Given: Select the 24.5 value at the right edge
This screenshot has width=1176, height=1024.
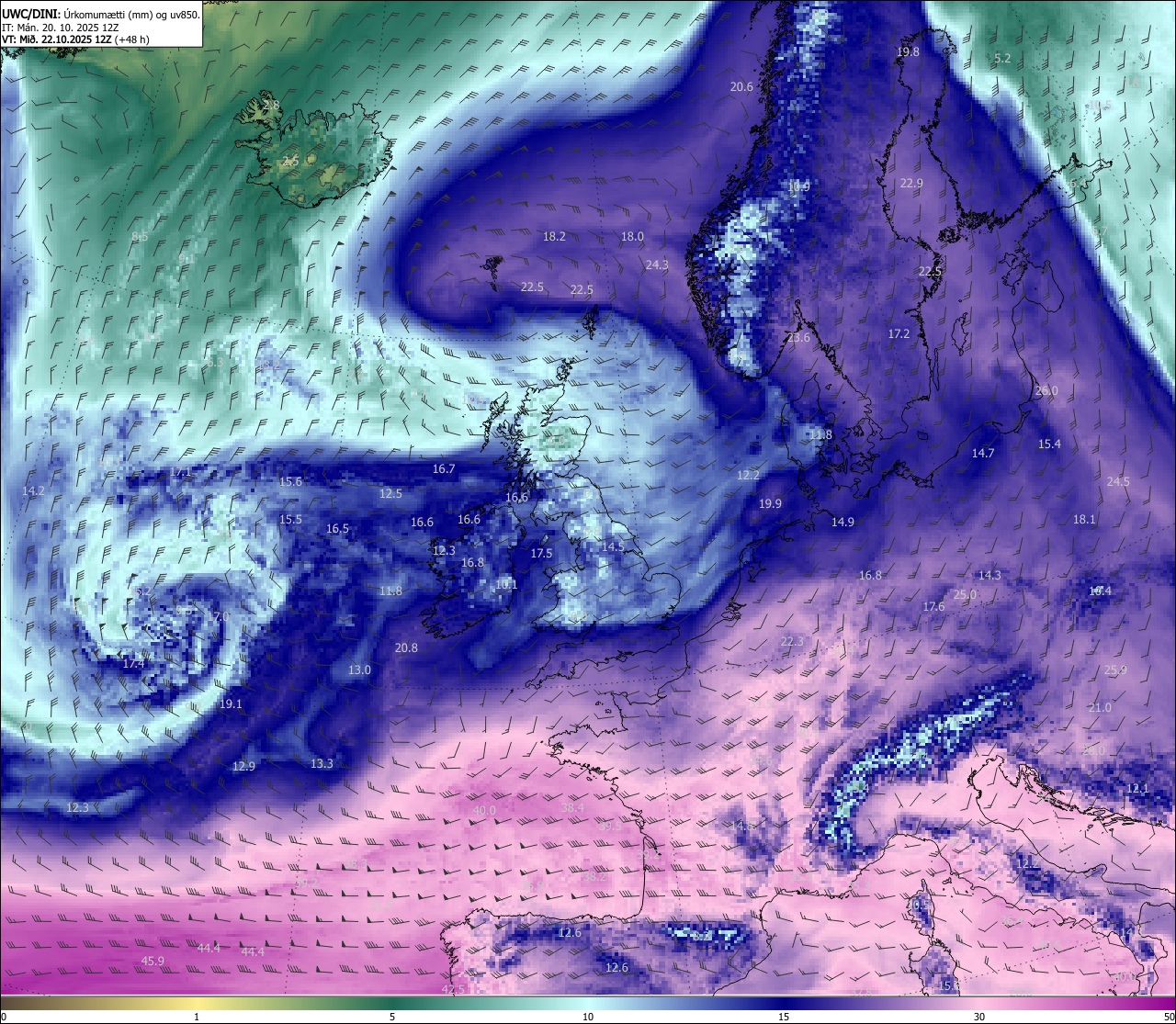Looking at the screenshot, I should click(1118, 481).
